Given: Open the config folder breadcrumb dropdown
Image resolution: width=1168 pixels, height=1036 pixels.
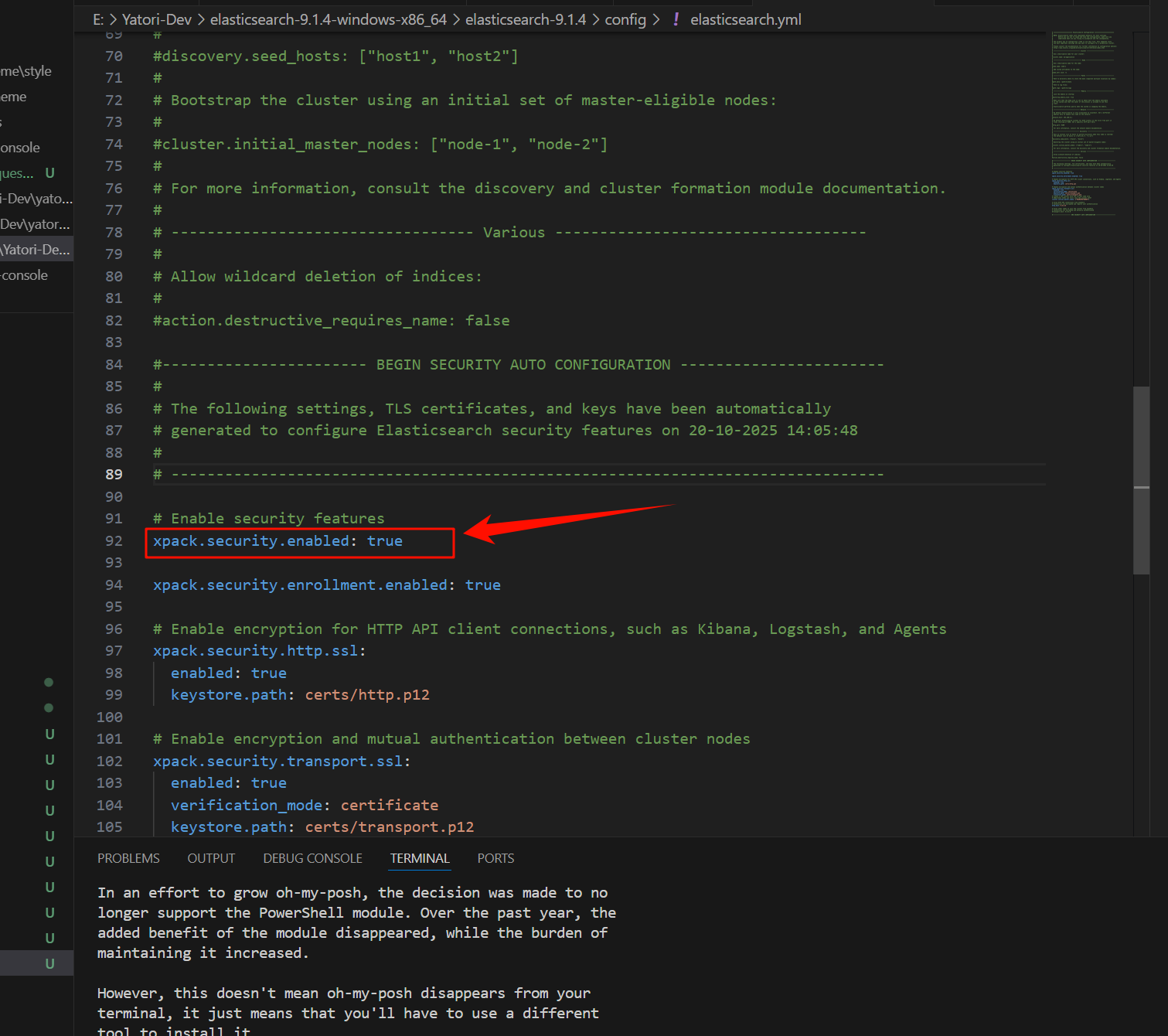Looking at the screenshot, I should click(x=625, y=19).
